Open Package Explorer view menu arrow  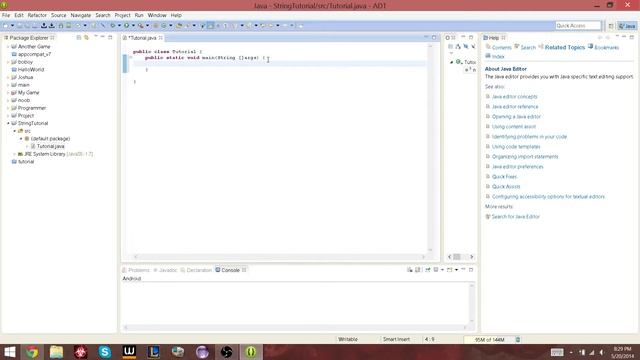click(96, 37)
